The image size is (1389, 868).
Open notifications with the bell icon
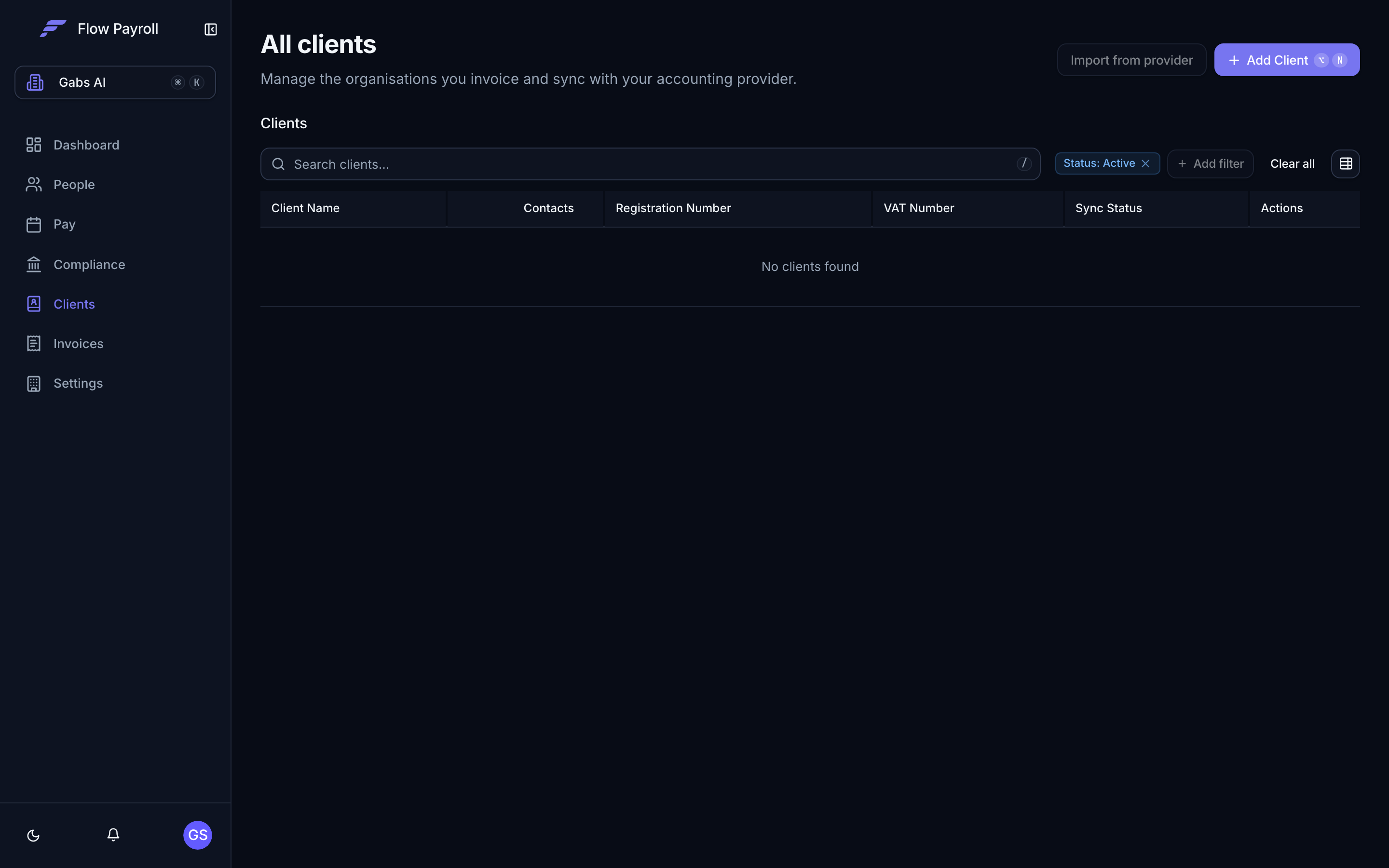(x=113, y=835)
